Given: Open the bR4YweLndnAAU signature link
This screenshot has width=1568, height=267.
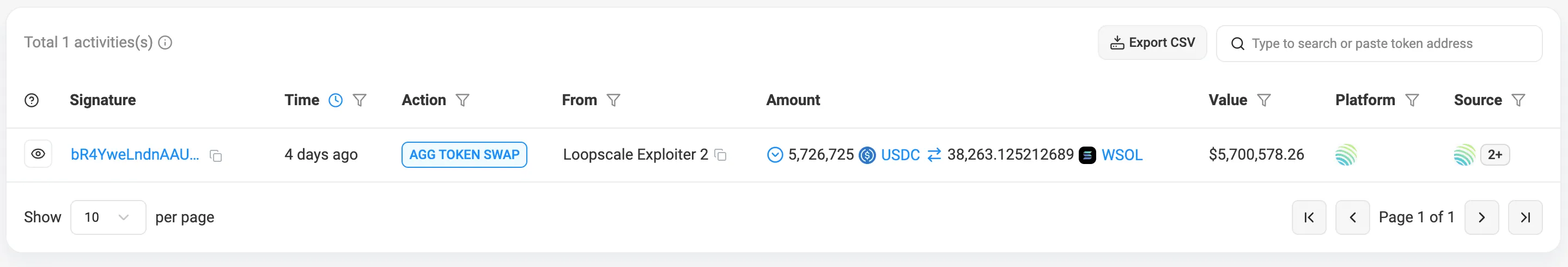Looking at the screenshot, I should click(135, 155).
